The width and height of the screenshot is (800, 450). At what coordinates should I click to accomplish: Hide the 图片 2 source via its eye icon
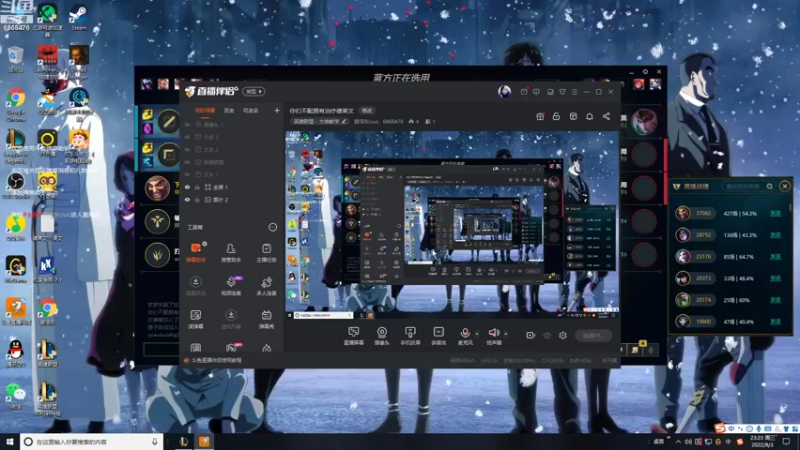187,199
